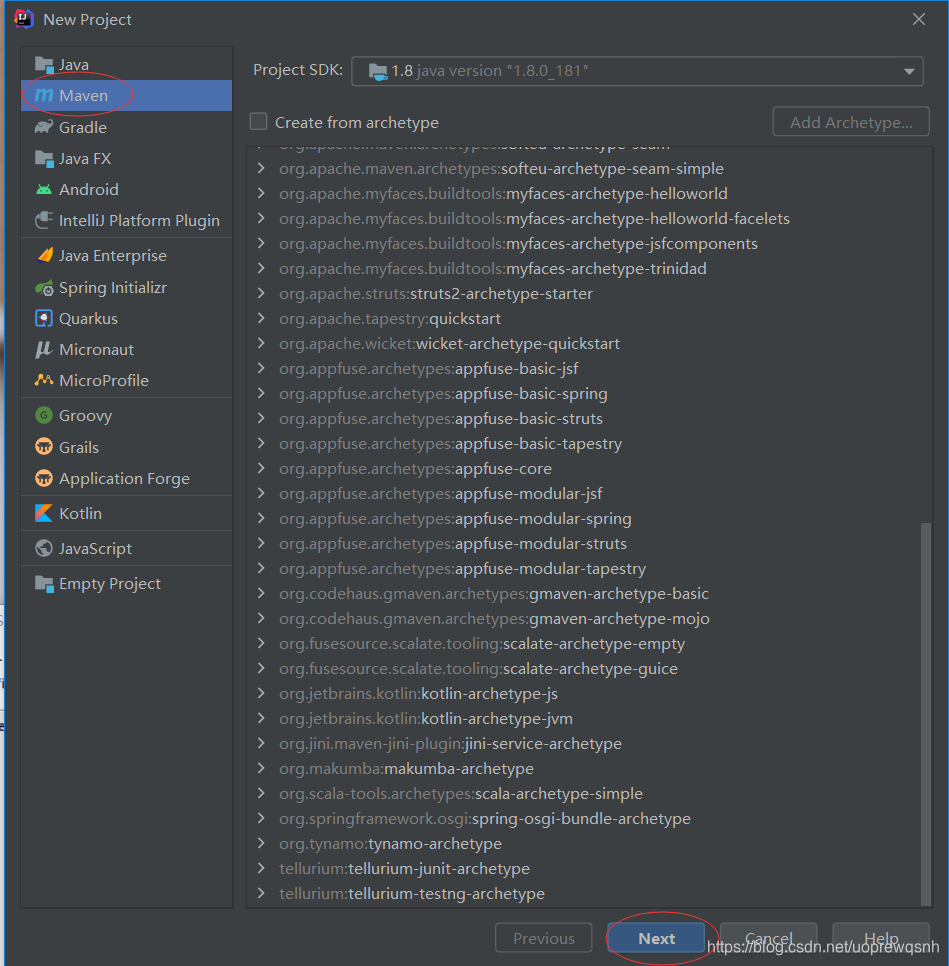This screenshot has width=949, height=966.
Task: Select the Groovy project type label
Action: [x=85, y=416]
